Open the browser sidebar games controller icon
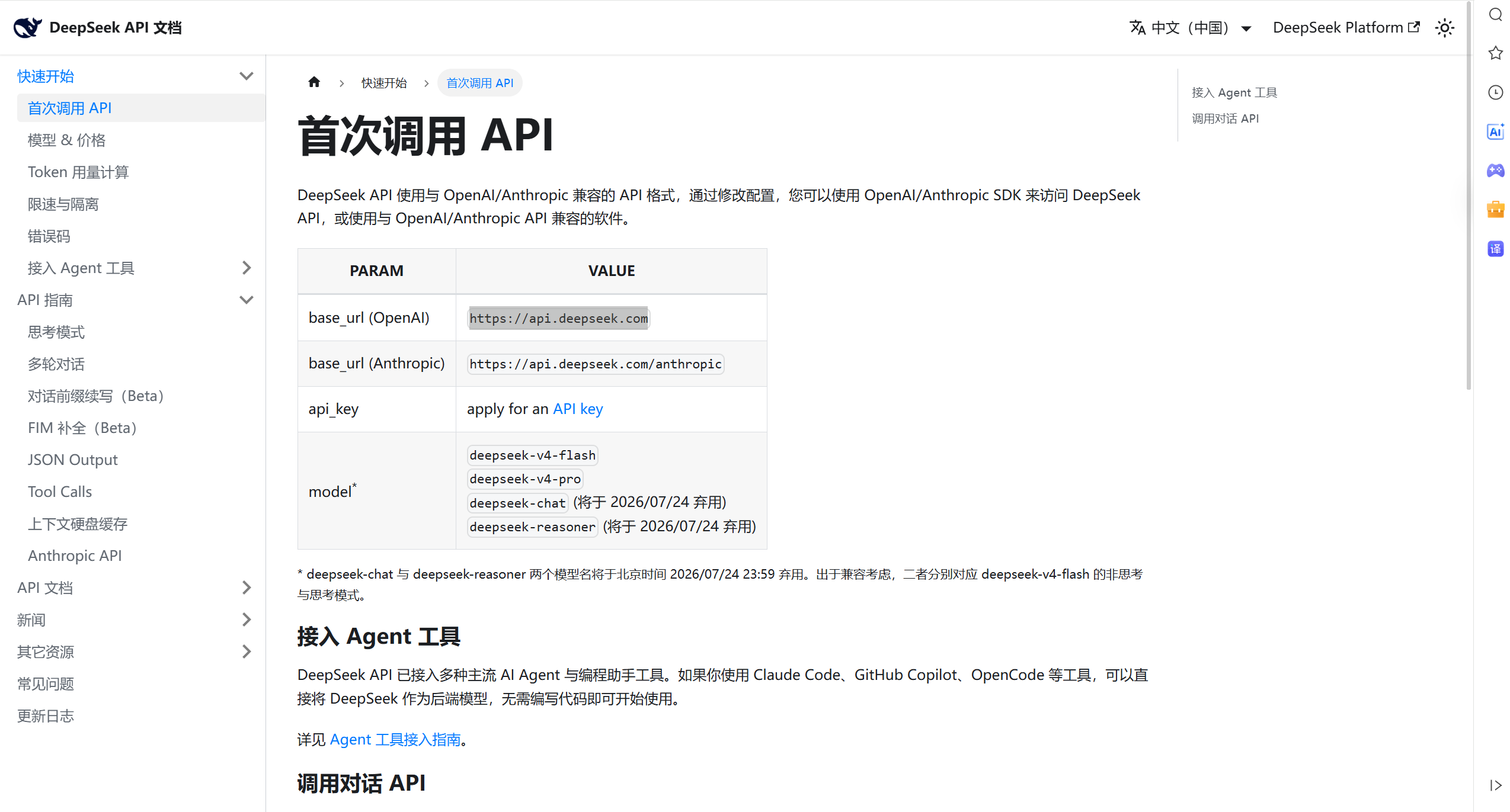The image size is (1510, 812). (x=1495, y=171)
